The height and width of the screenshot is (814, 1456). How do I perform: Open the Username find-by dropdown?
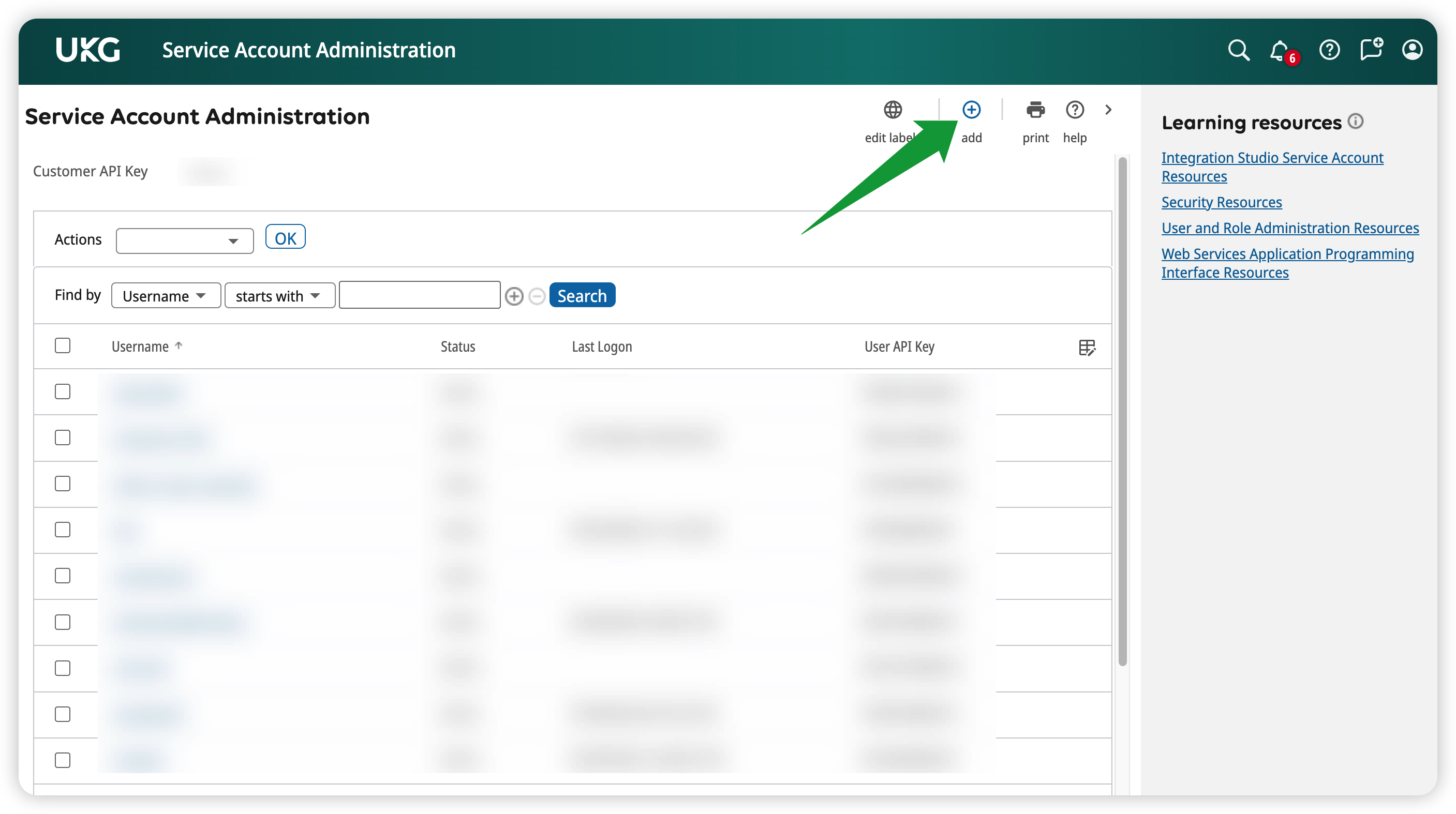pyautogui.click(x=165, y=296)
